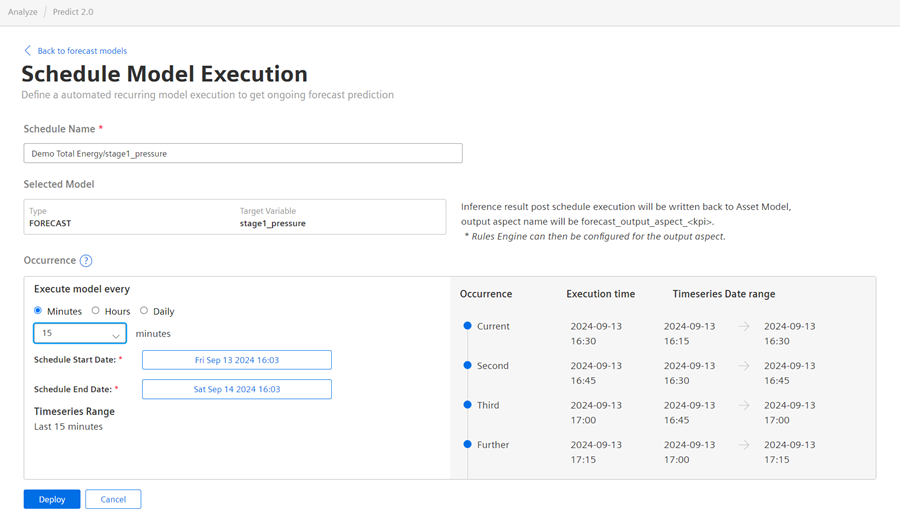
Task: Select the Hours radio button
Action: tap(96, 311)
